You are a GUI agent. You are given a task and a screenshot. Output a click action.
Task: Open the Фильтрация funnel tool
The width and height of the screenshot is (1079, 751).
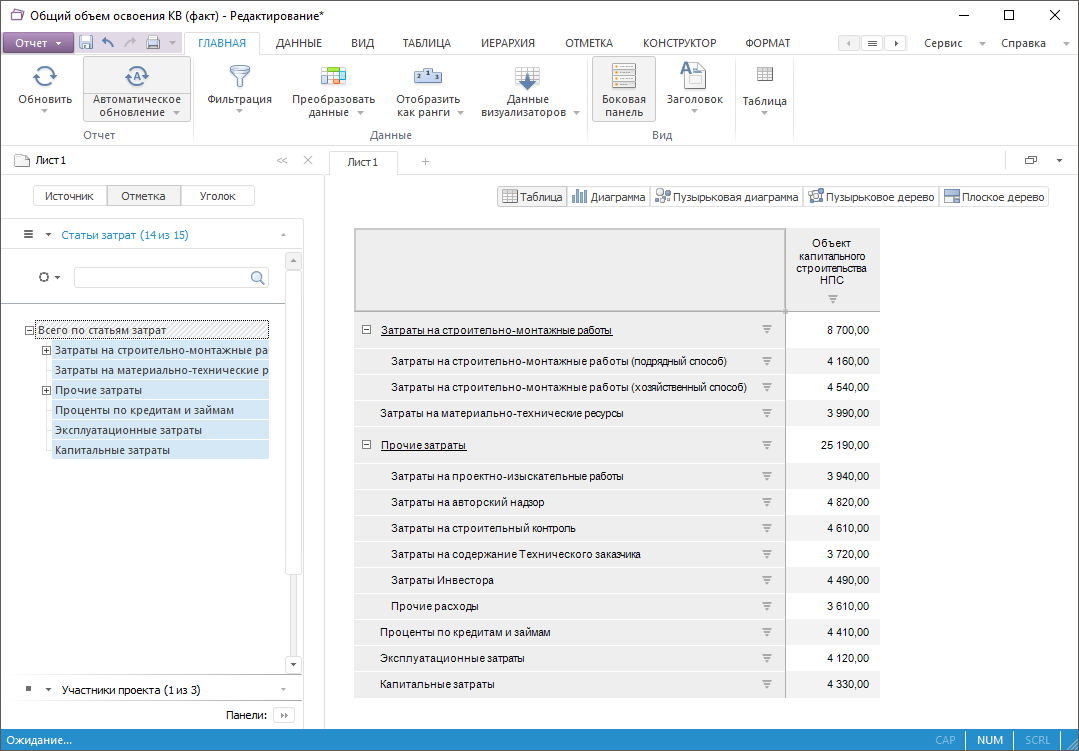pos(239,77)
